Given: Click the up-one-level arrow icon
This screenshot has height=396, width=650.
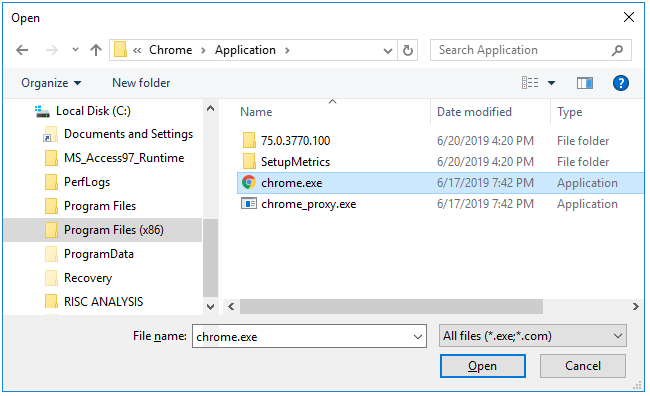Looking at the screenshot, I should click(x=96, y=50).
